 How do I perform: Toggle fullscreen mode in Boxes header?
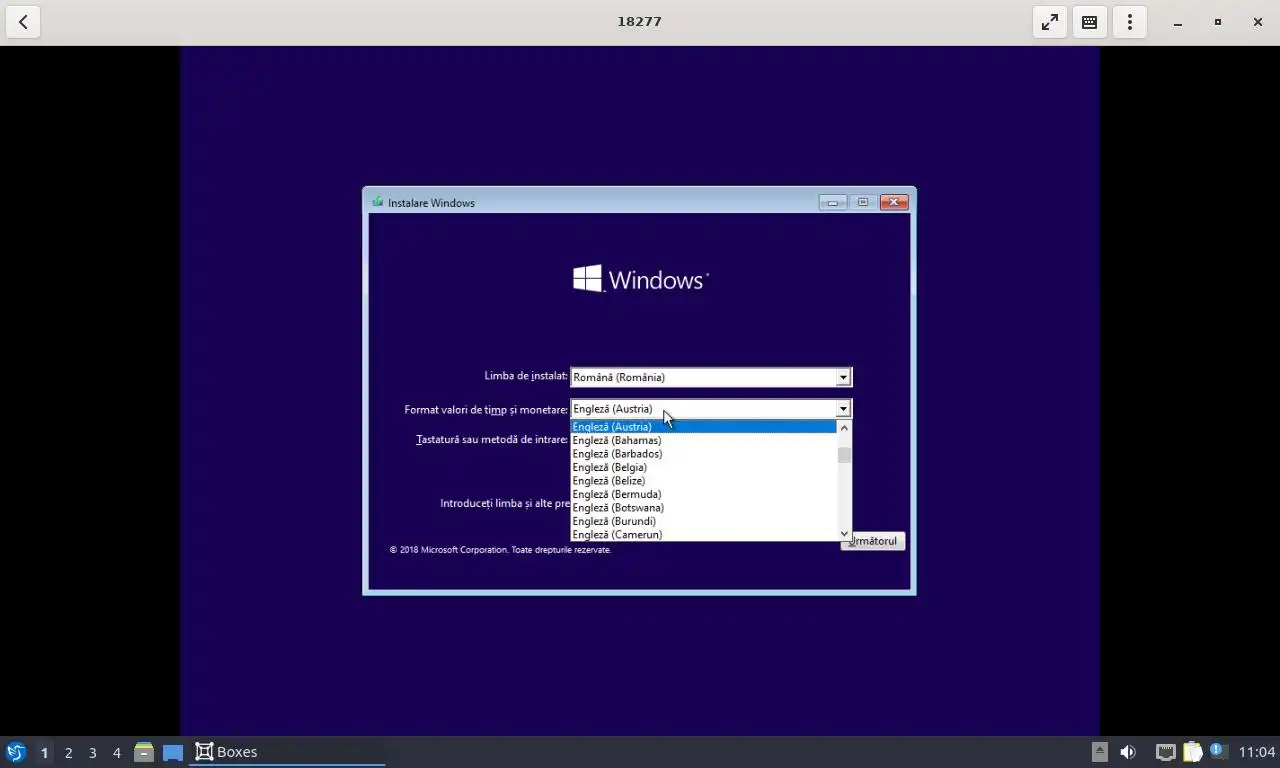1050,21
